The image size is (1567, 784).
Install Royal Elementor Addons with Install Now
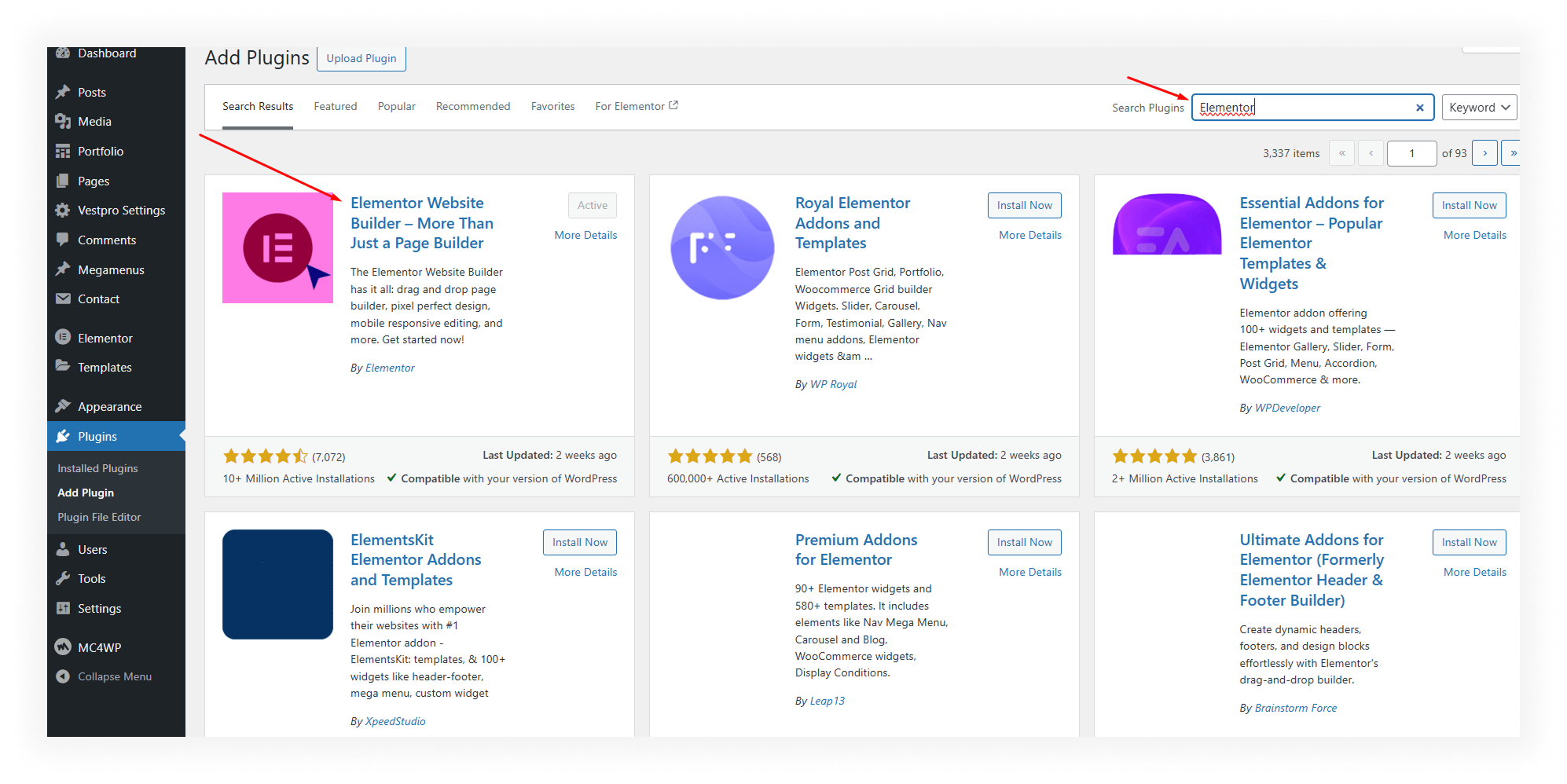pyautogui.click(x=1025, y=205)
